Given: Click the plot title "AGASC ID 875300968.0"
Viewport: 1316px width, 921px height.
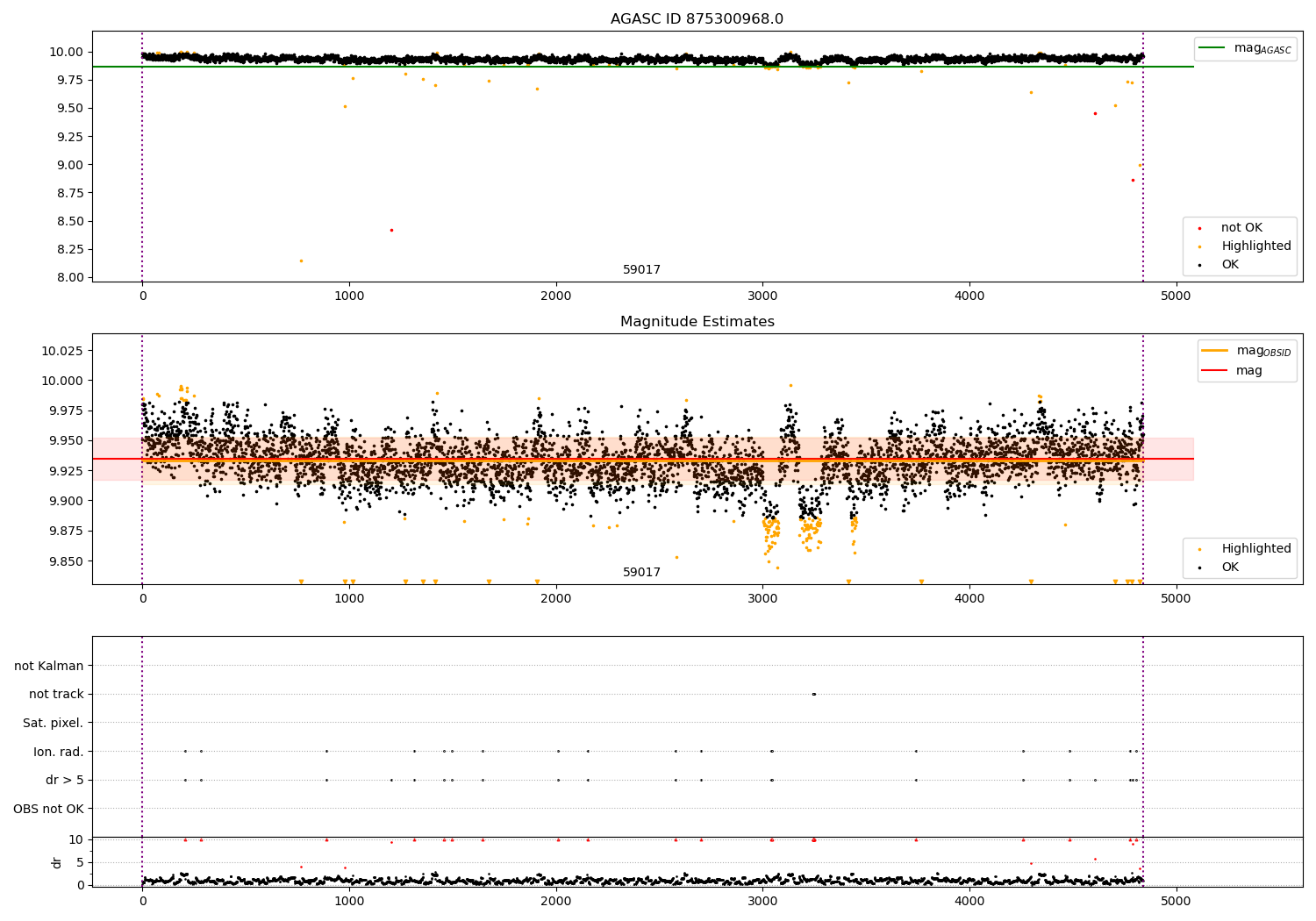Looking at the screenshot, I should pyautogui.click(x=697, y=19).
